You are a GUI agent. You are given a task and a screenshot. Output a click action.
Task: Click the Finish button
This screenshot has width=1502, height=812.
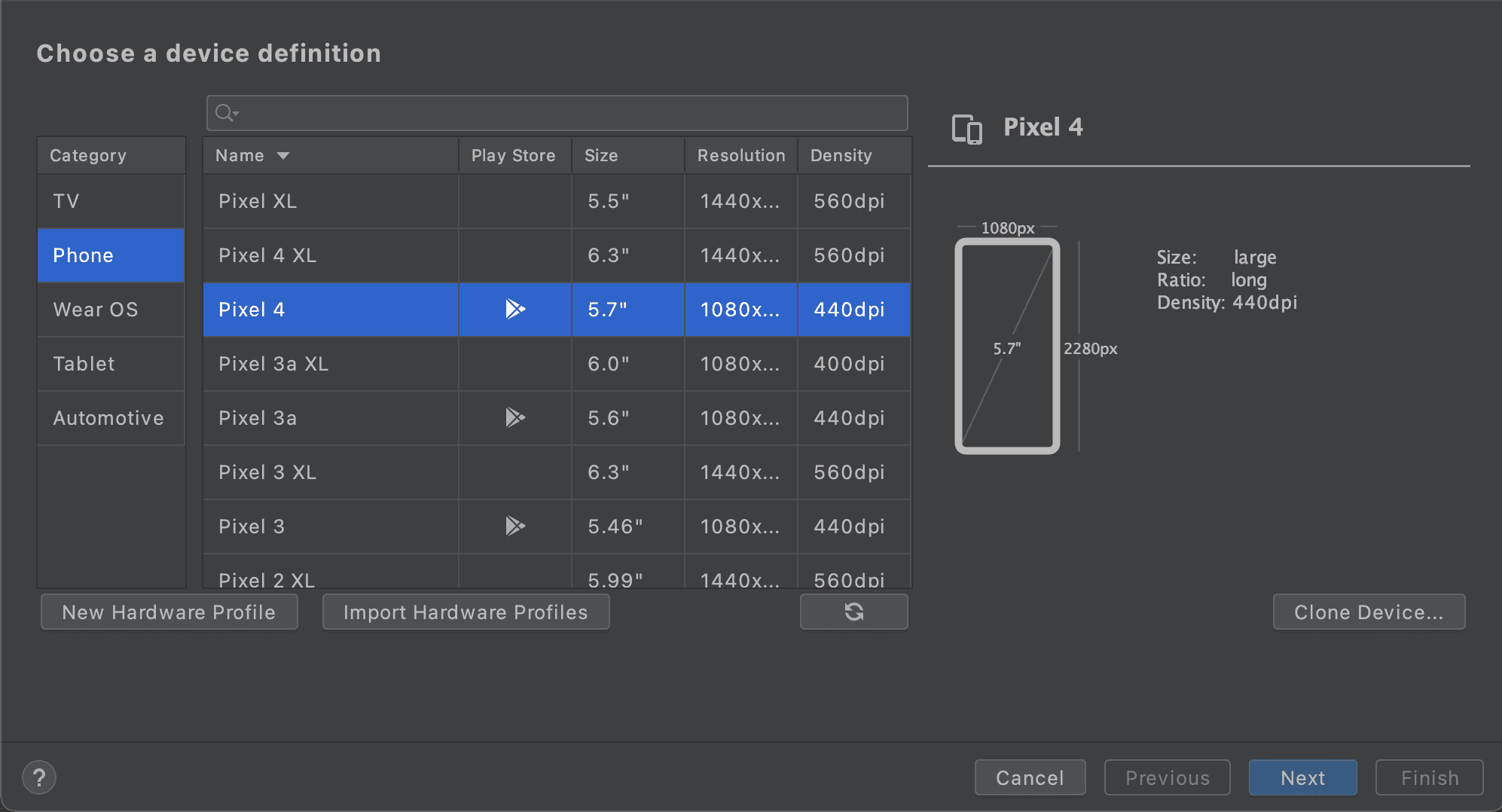1429,777
